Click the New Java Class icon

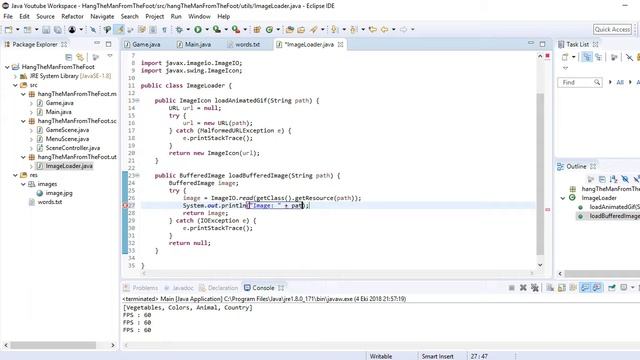click(x=269, y=29)
